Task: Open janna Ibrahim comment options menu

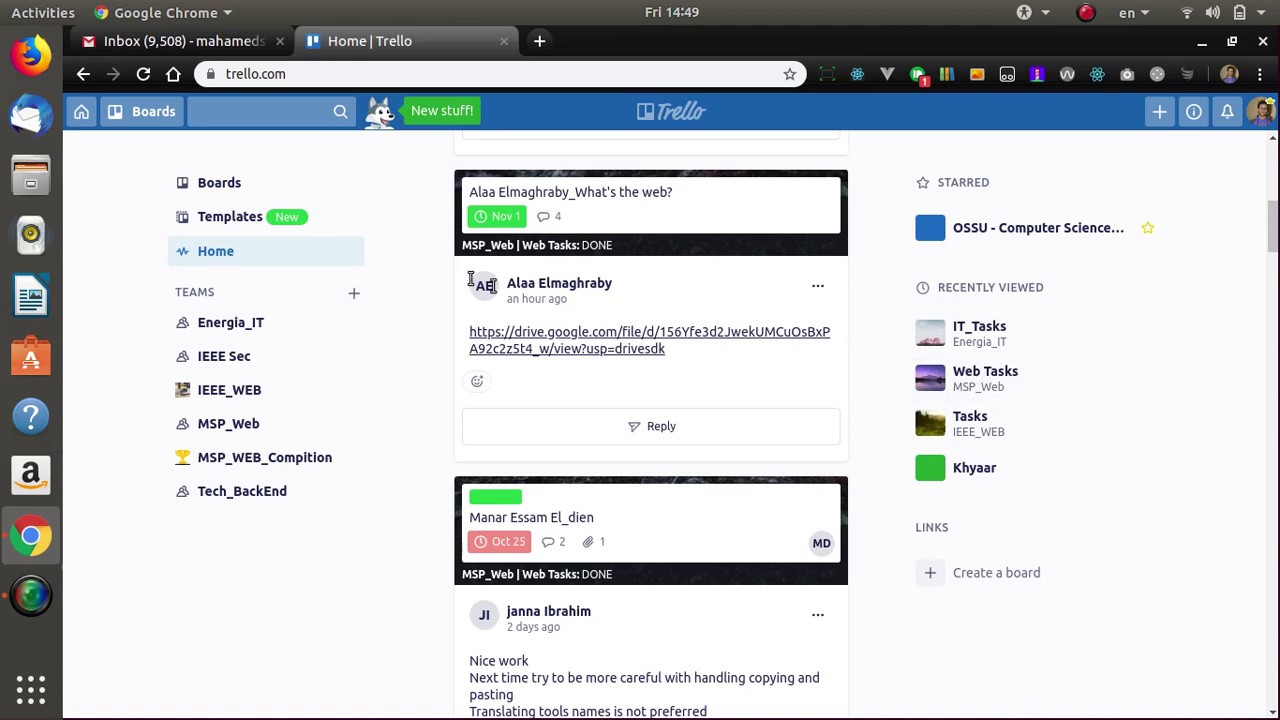Action: pos(818,615)
